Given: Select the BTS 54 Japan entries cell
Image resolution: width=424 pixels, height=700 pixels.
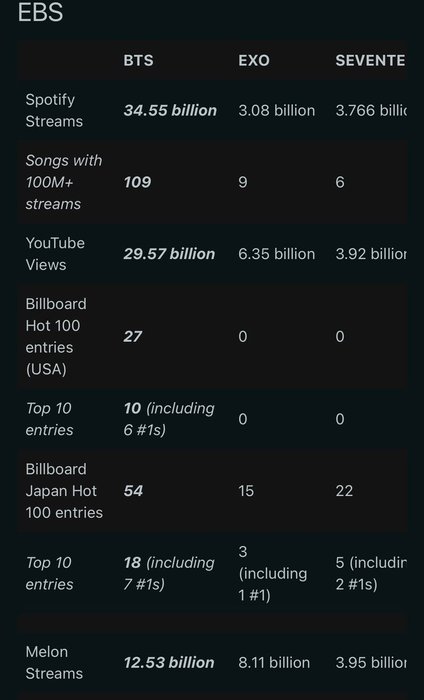Looking at the screenshot, I should point(133,491).
